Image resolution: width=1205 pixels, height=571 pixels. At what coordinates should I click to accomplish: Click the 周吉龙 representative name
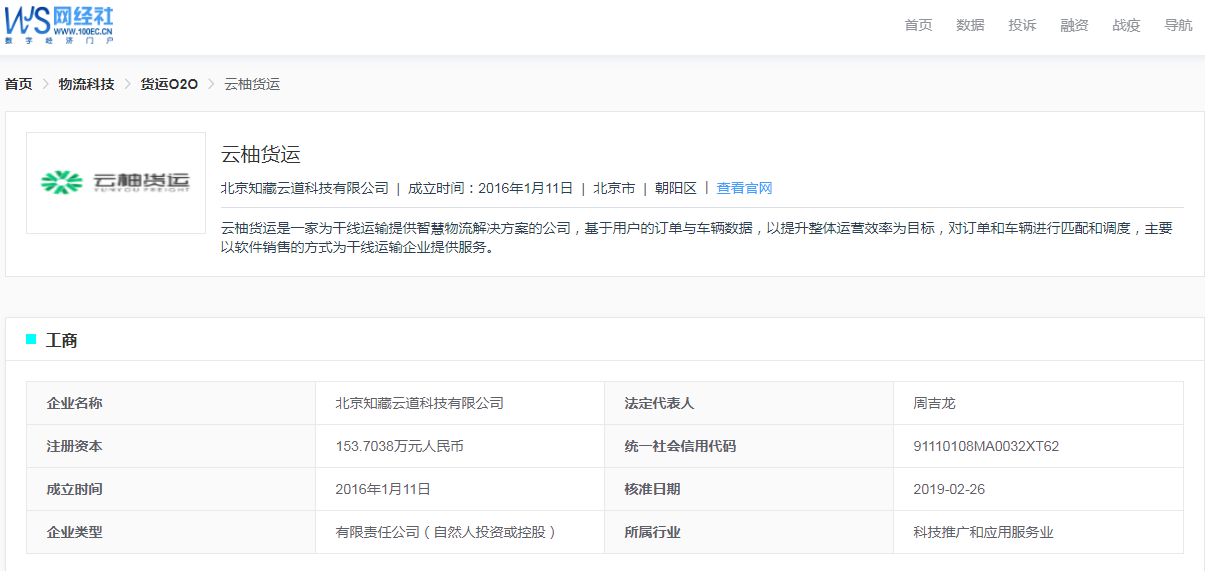[935, 403]
